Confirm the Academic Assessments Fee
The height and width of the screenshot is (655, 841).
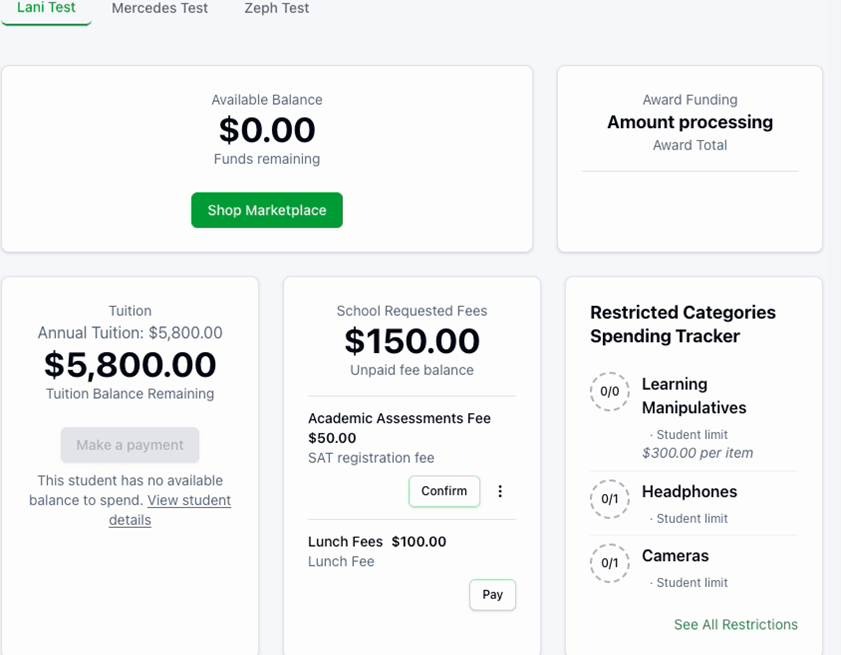click(x=444, y=491)
